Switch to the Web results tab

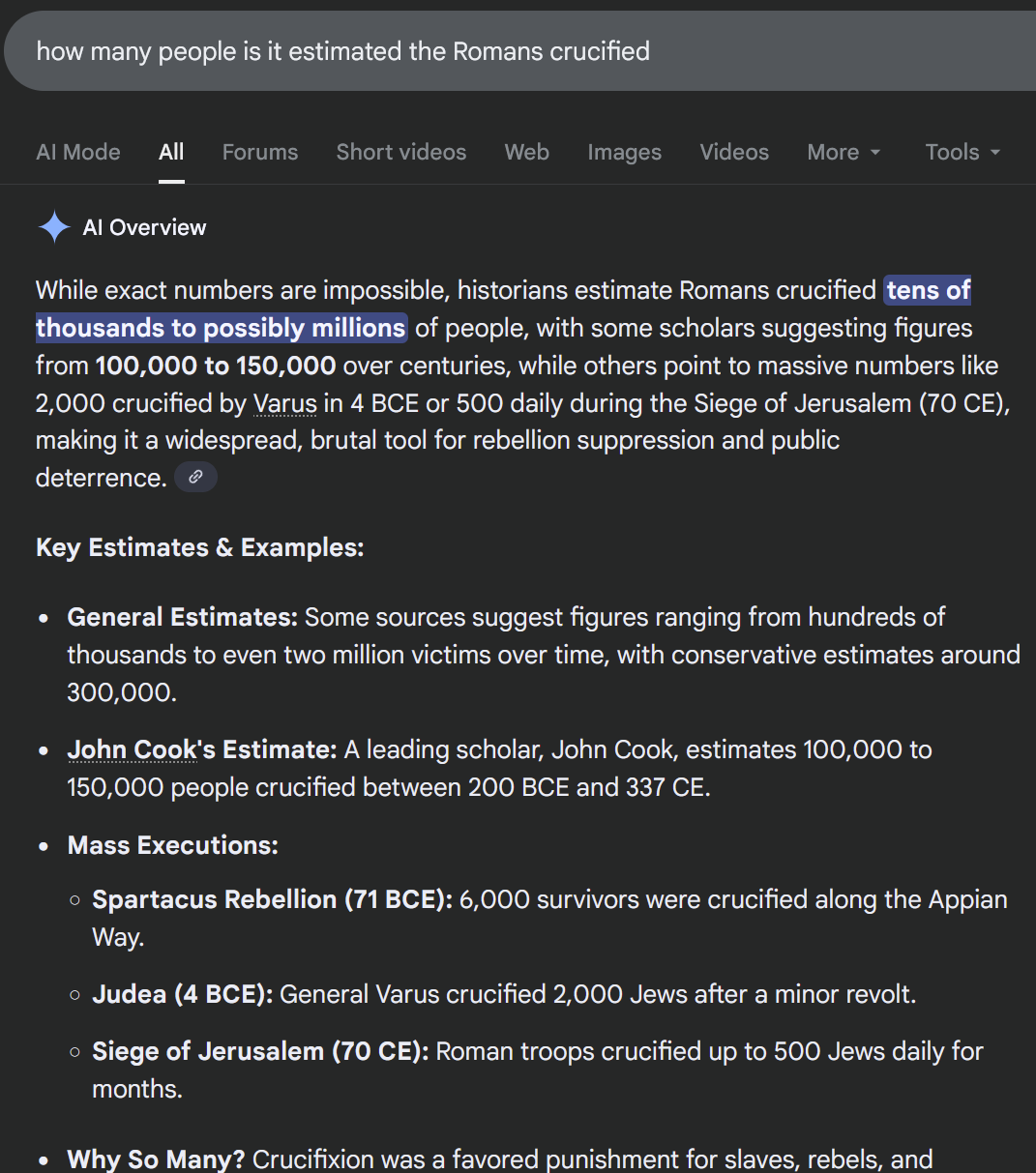tap(526, 152)
